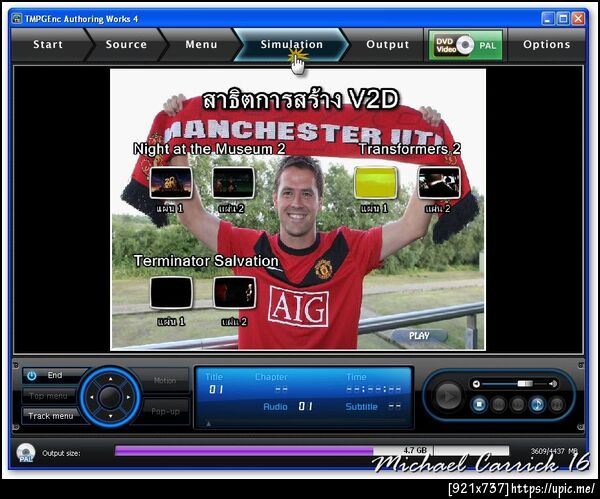This screenshot has width=600, height=499.
Task: Click the Track menu button
Action: (x=51, y=416)
